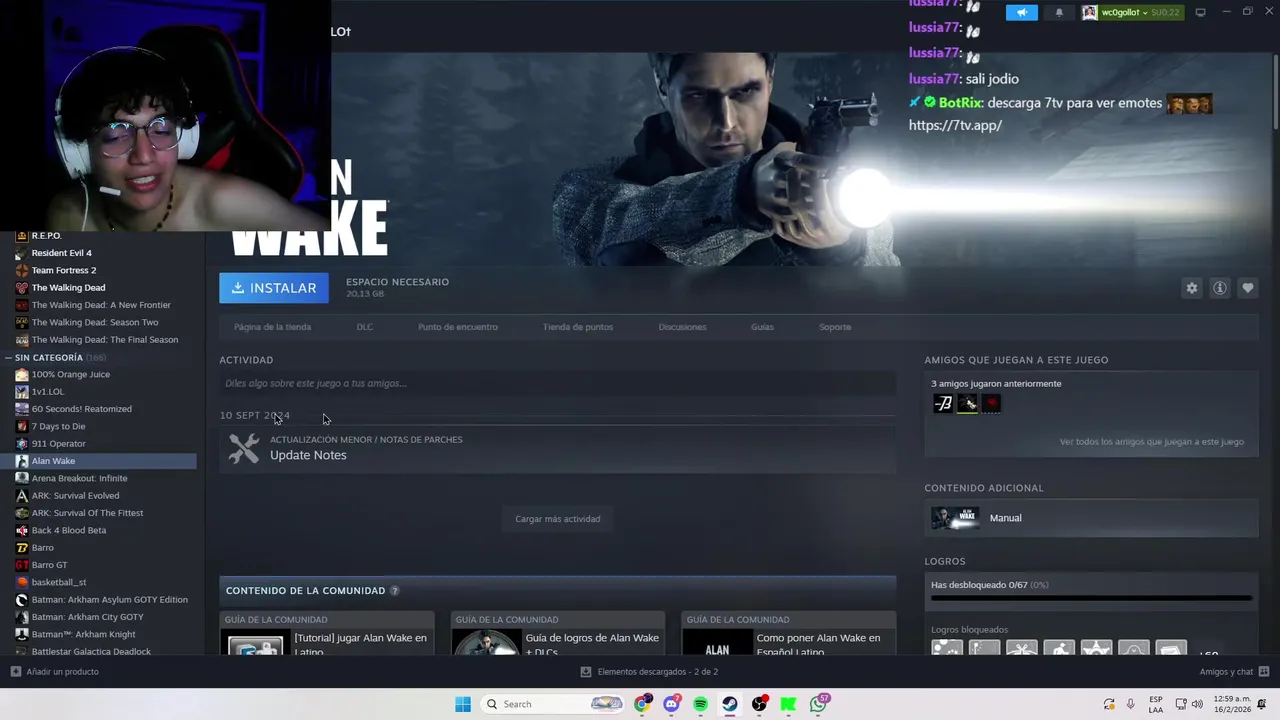Screen dimensions: 1280x720
Task: Select Arena Breakout: Infinite in library
Action: coord(79,478)
